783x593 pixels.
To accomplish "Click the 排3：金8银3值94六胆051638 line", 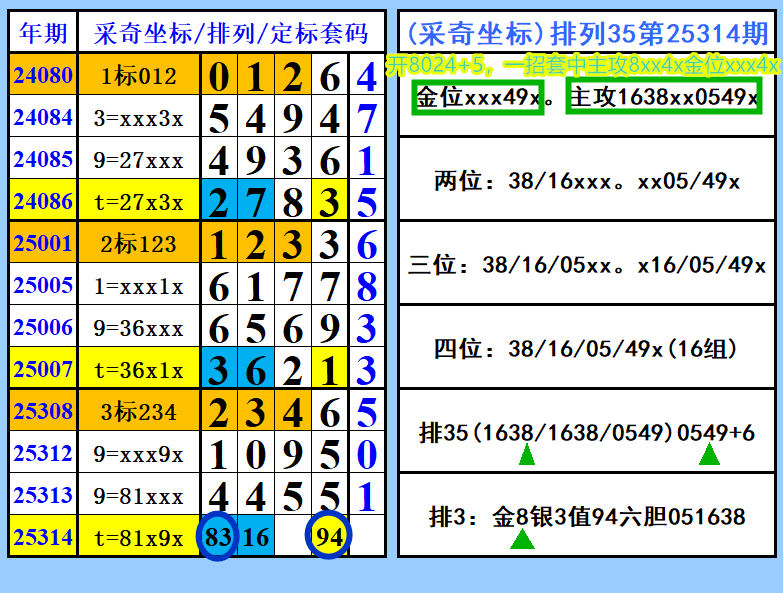I will pos(587,516).
